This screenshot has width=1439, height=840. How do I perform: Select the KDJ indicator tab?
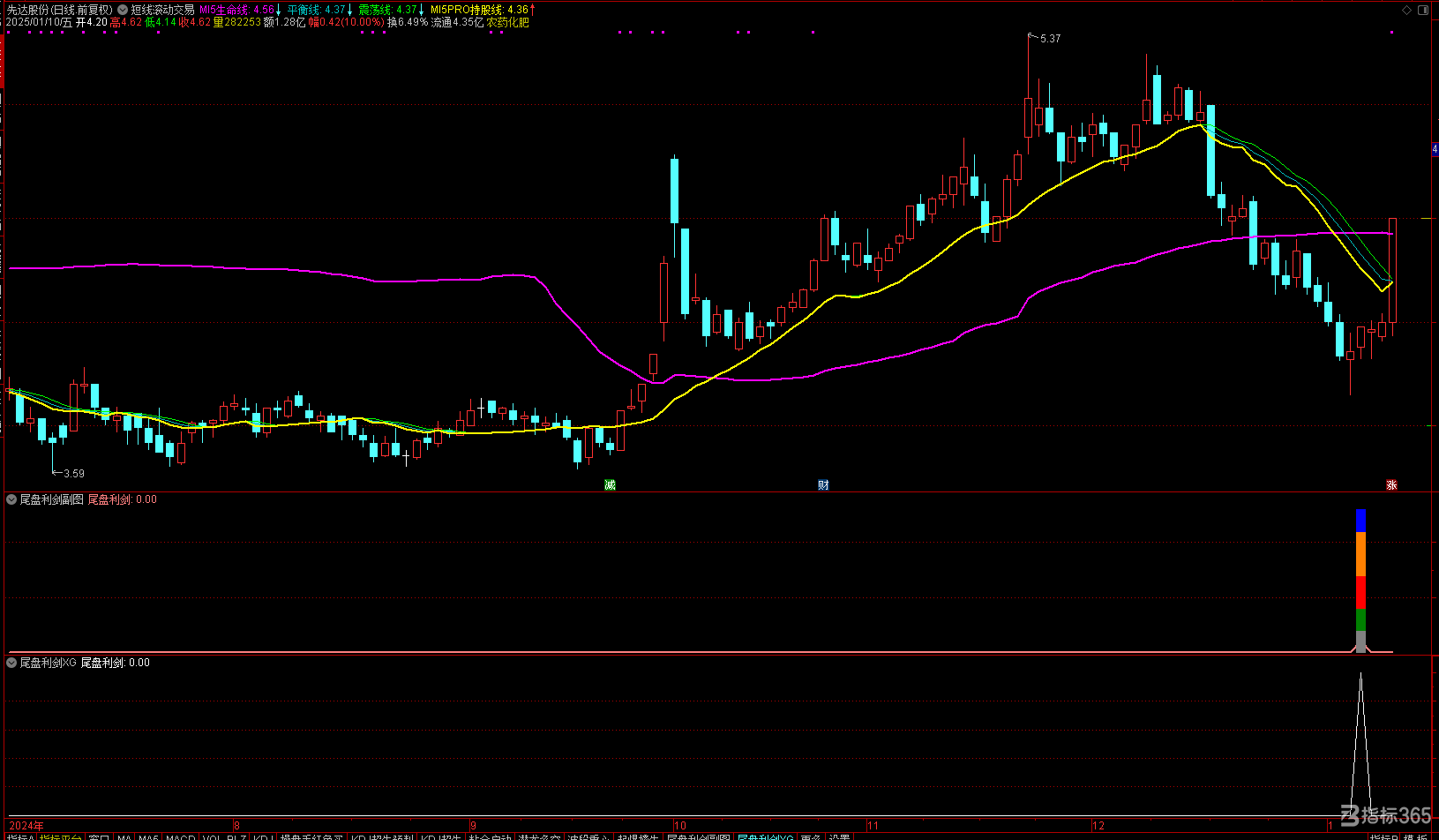click(x=261, y=837)
